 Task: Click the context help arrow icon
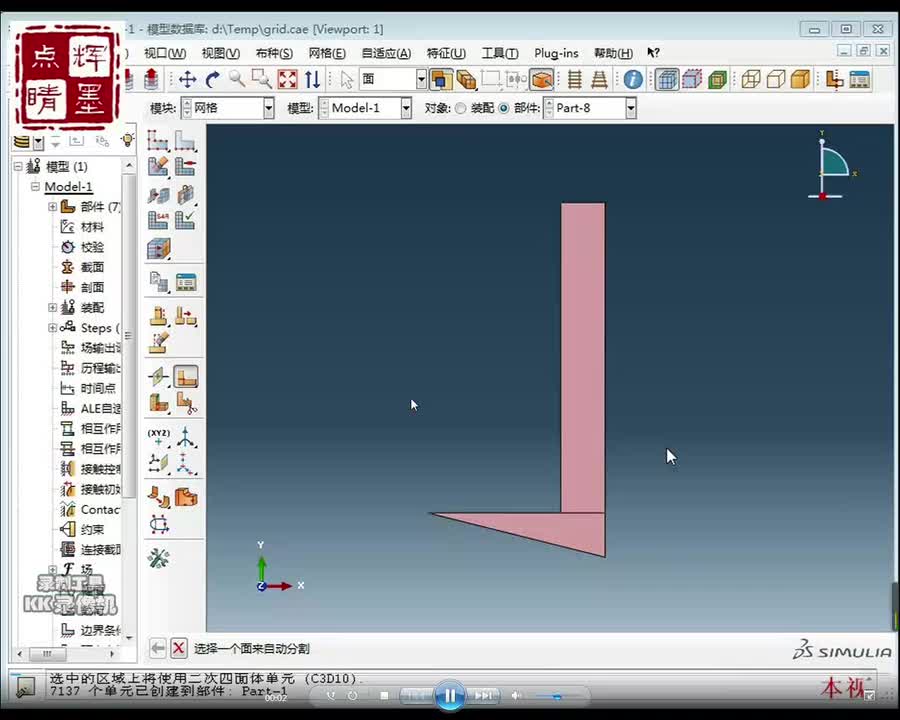click(653, 53)
